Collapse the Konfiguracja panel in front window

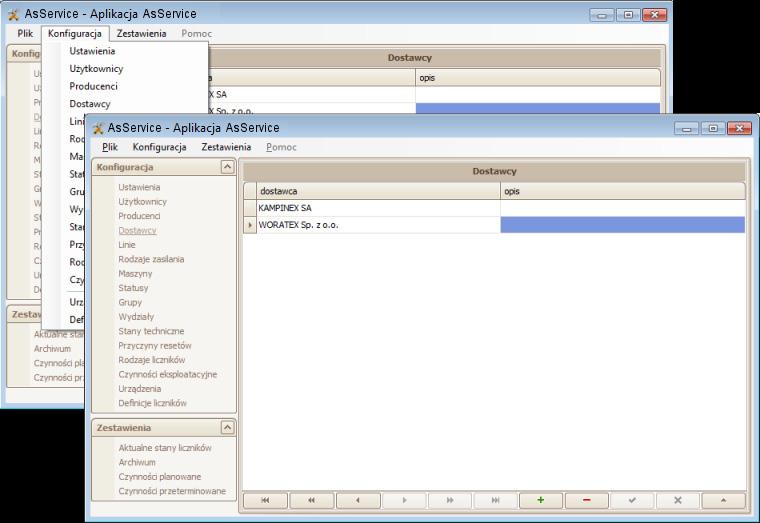(227, 167)
